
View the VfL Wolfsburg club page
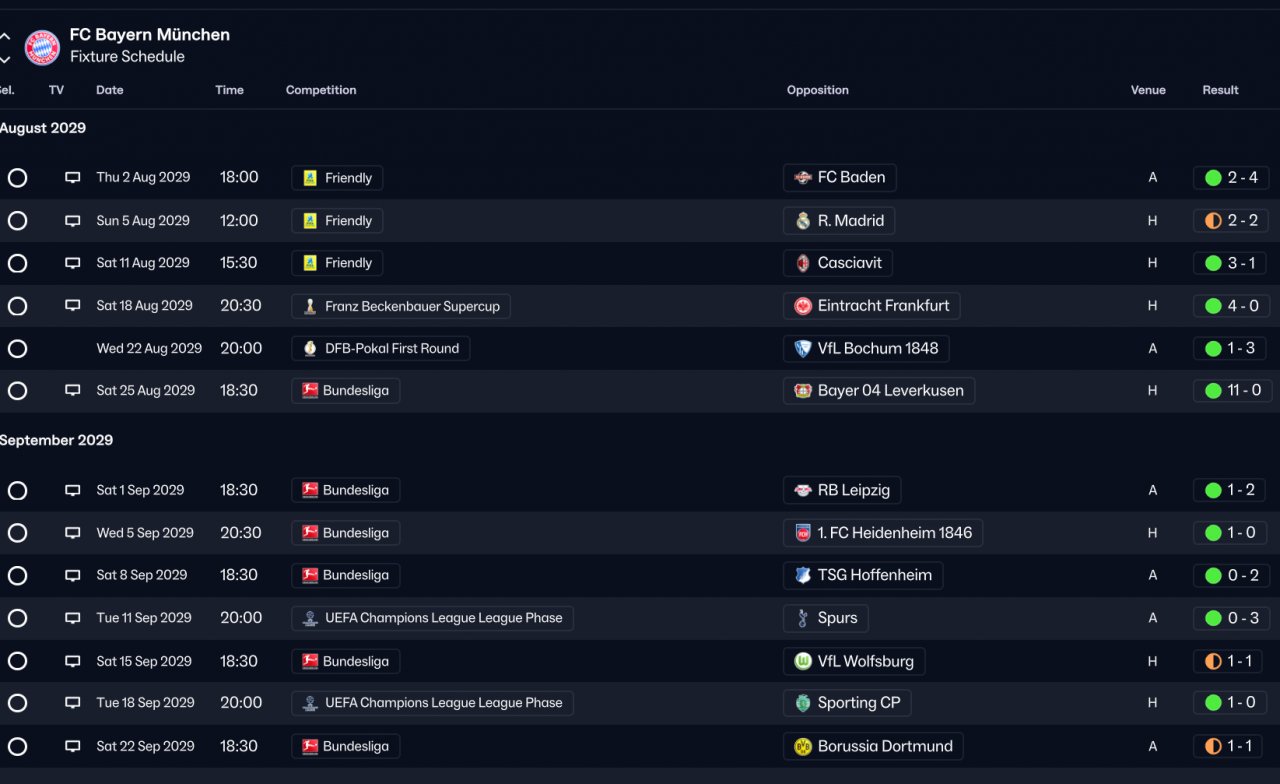[855, 661]
